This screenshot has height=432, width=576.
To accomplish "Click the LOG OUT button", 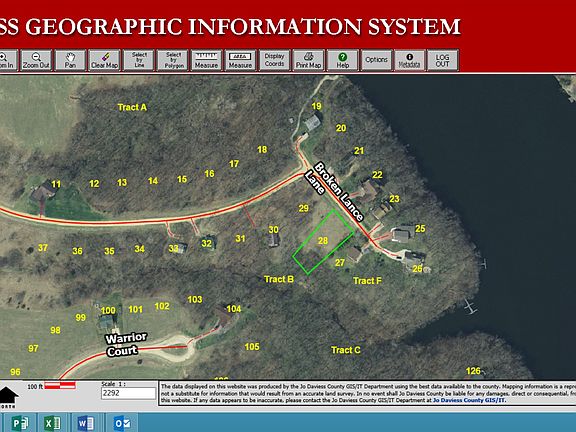I will 443,60.
